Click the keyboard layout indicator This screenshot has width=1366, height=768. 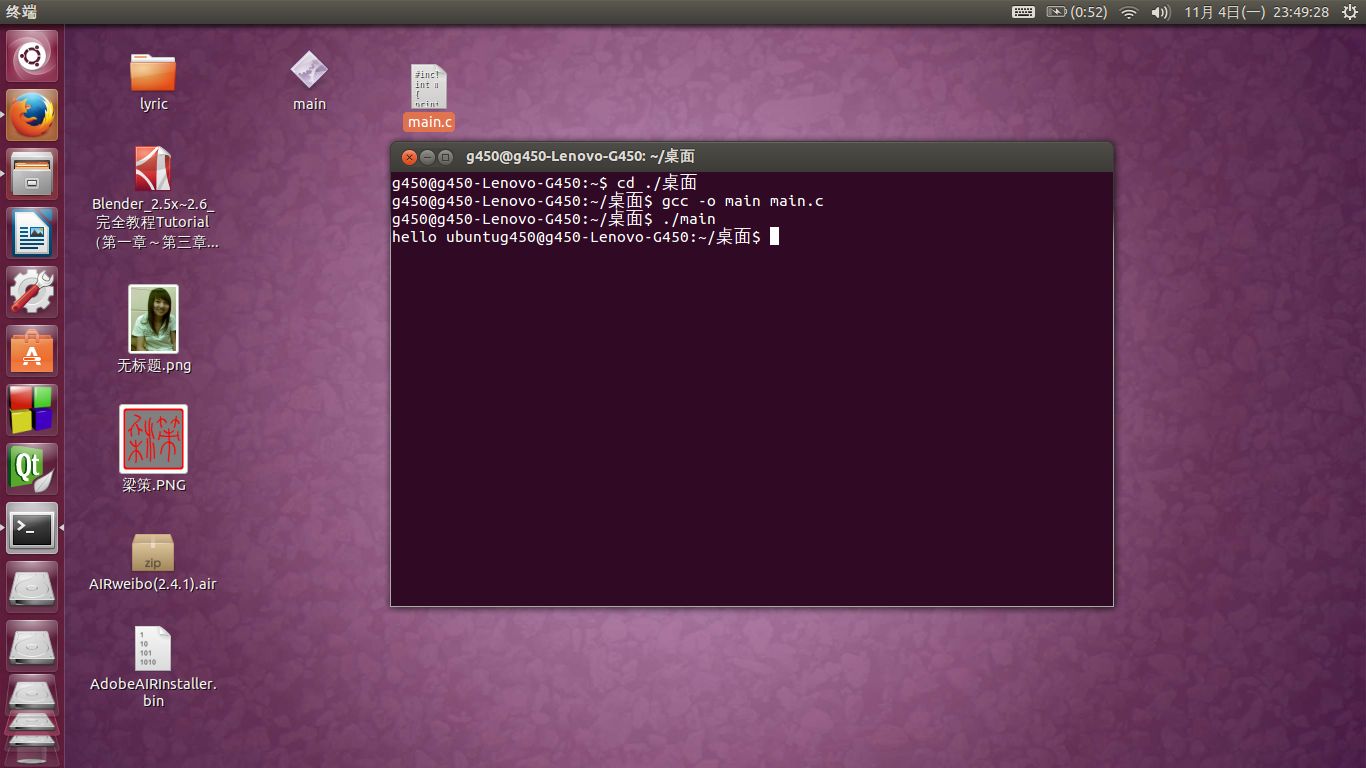[1022, 12]
